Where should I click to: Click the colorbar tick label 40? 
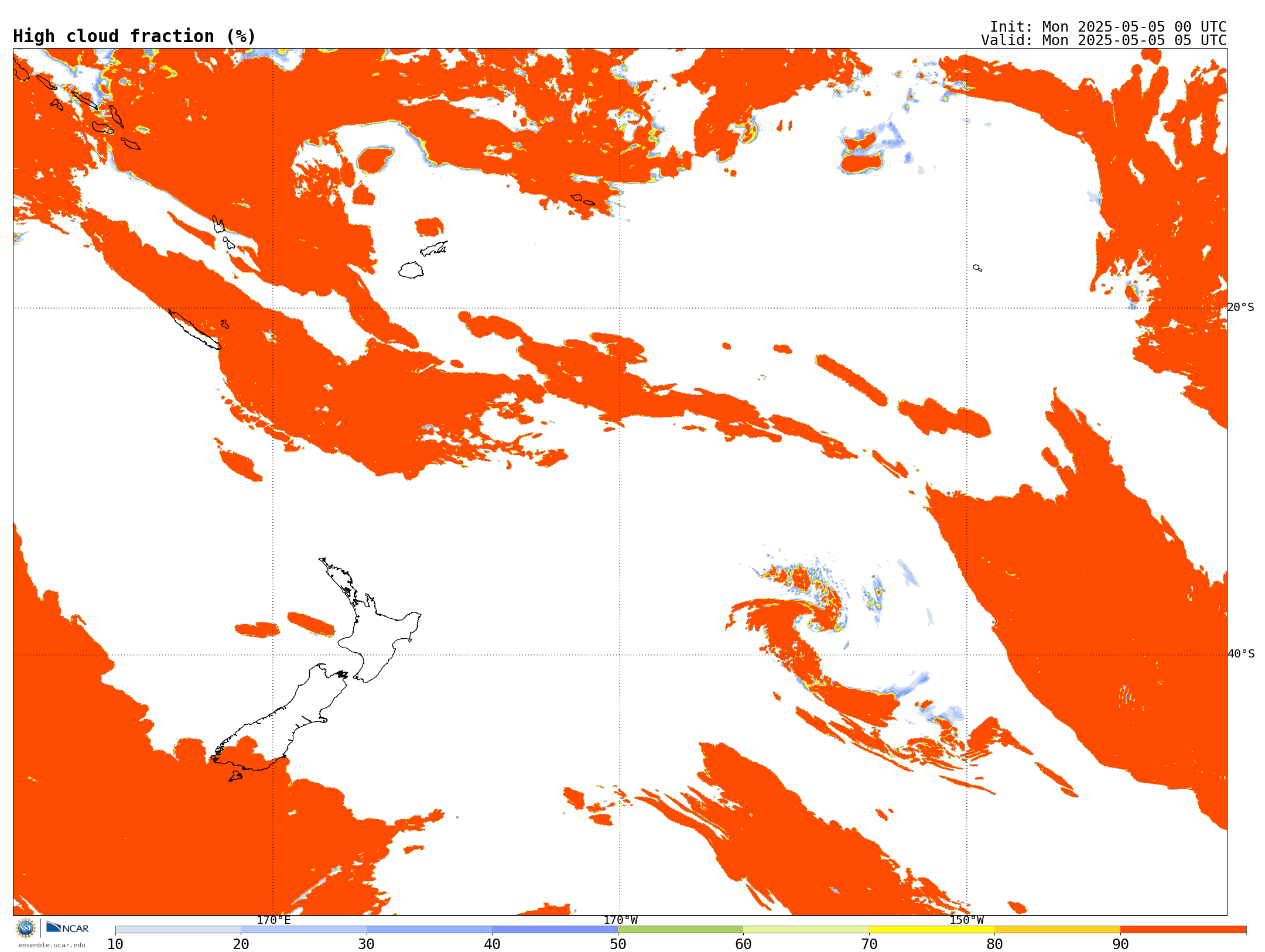click(492, 944)
